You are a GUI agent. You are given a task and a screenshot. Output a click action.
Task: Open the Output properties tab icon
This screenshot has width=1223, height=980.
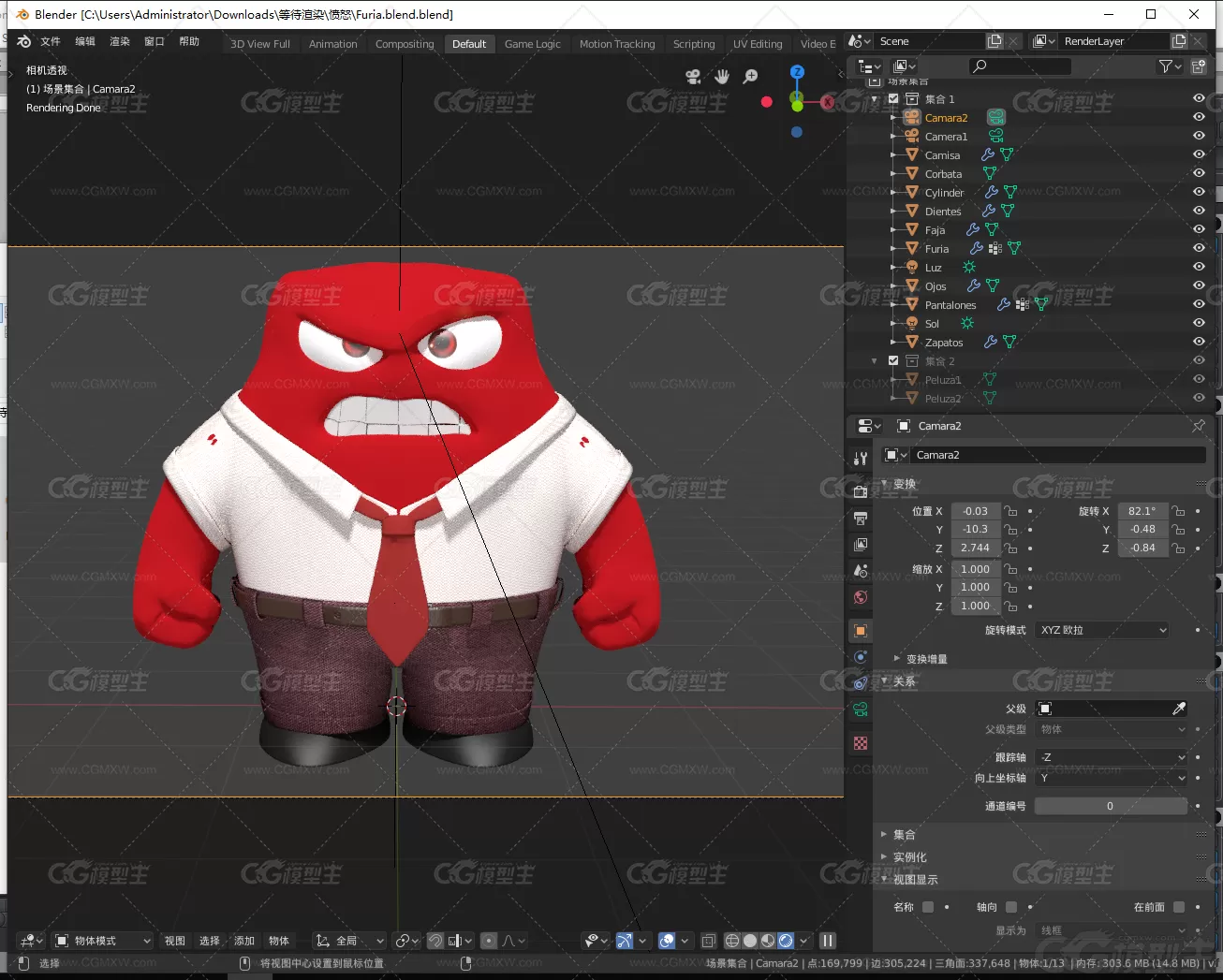pos(861,518)
